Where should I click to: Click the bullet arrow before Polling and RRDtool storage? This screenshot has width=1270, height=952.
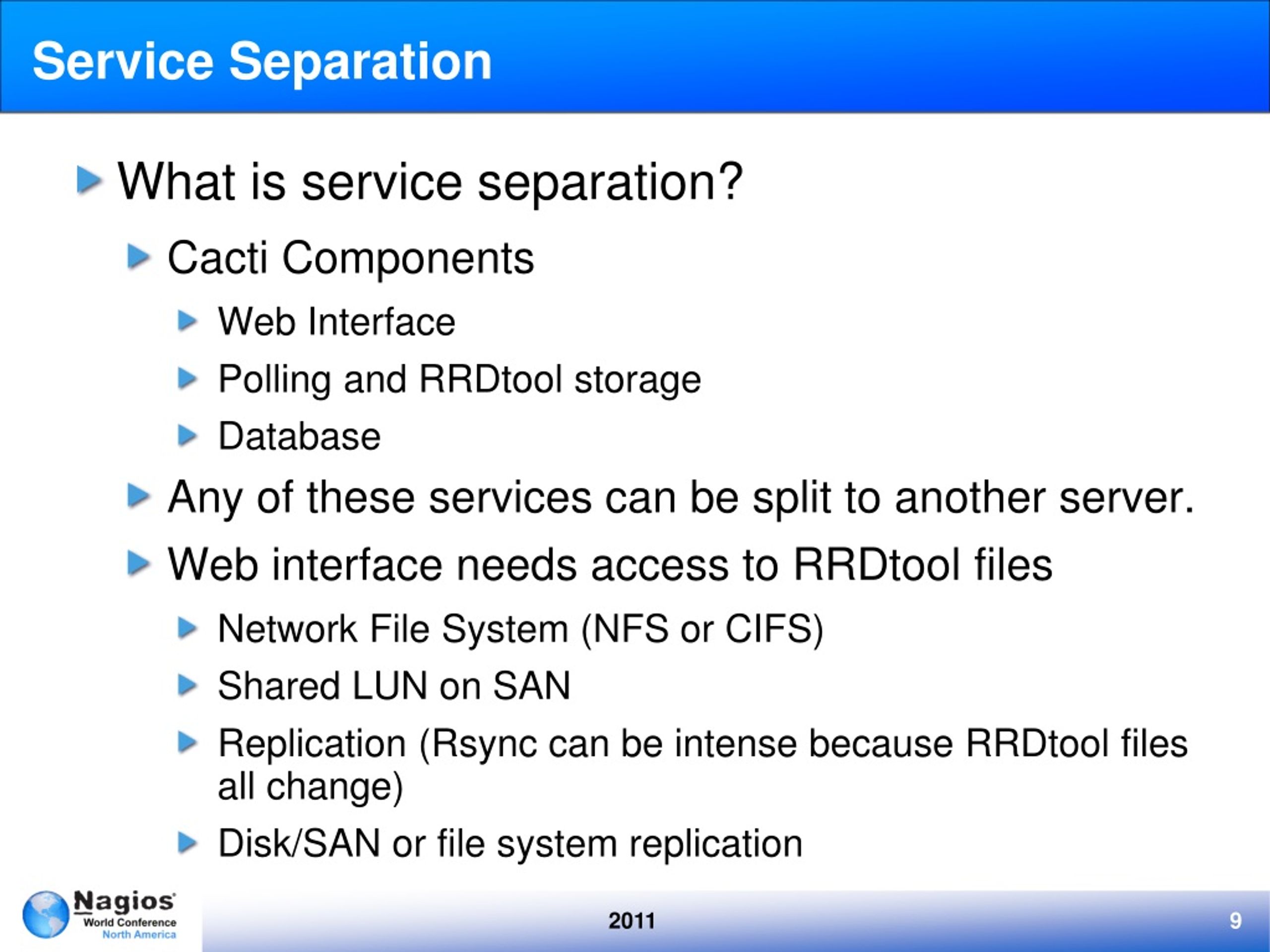pyautogui.click(x=187, y=379)
